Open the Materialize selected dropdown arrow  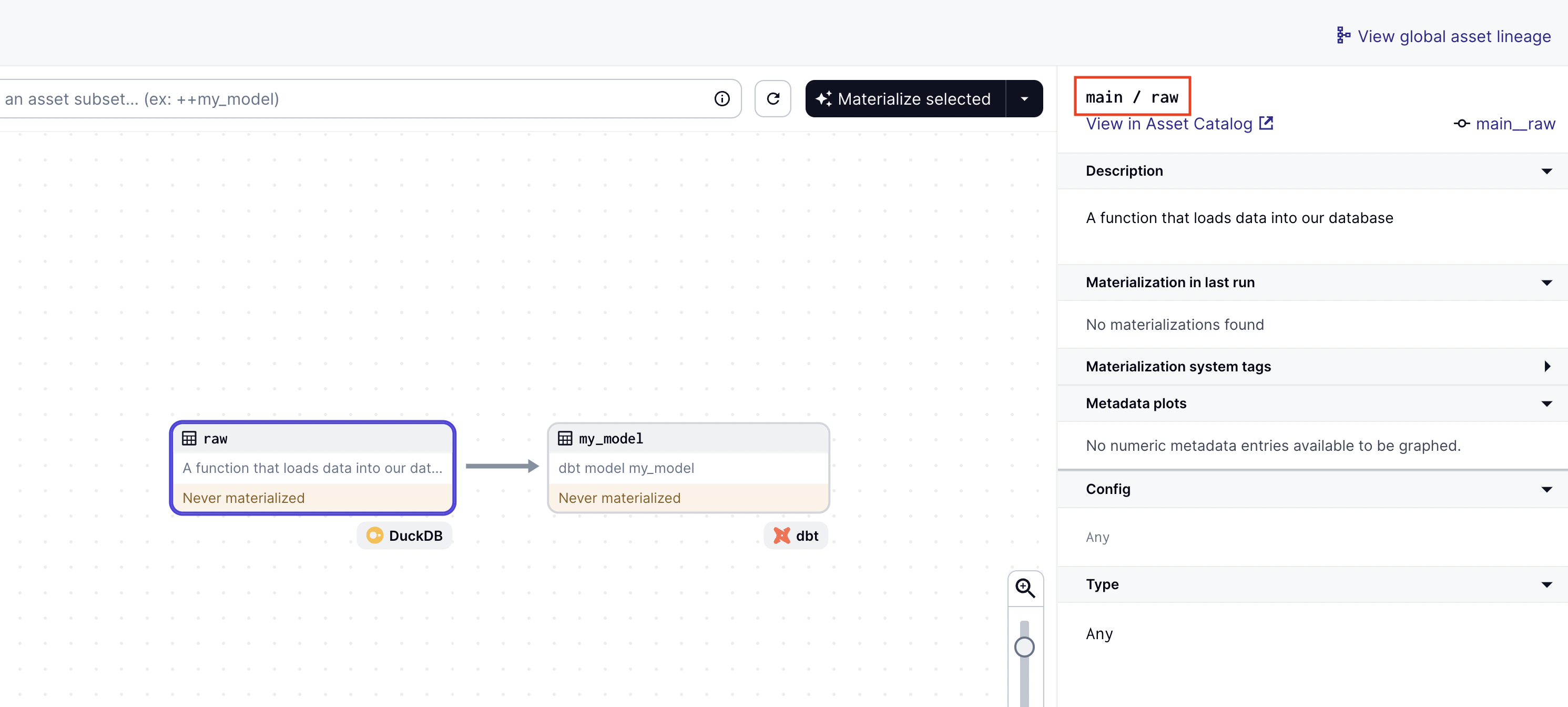point(1024,99)
